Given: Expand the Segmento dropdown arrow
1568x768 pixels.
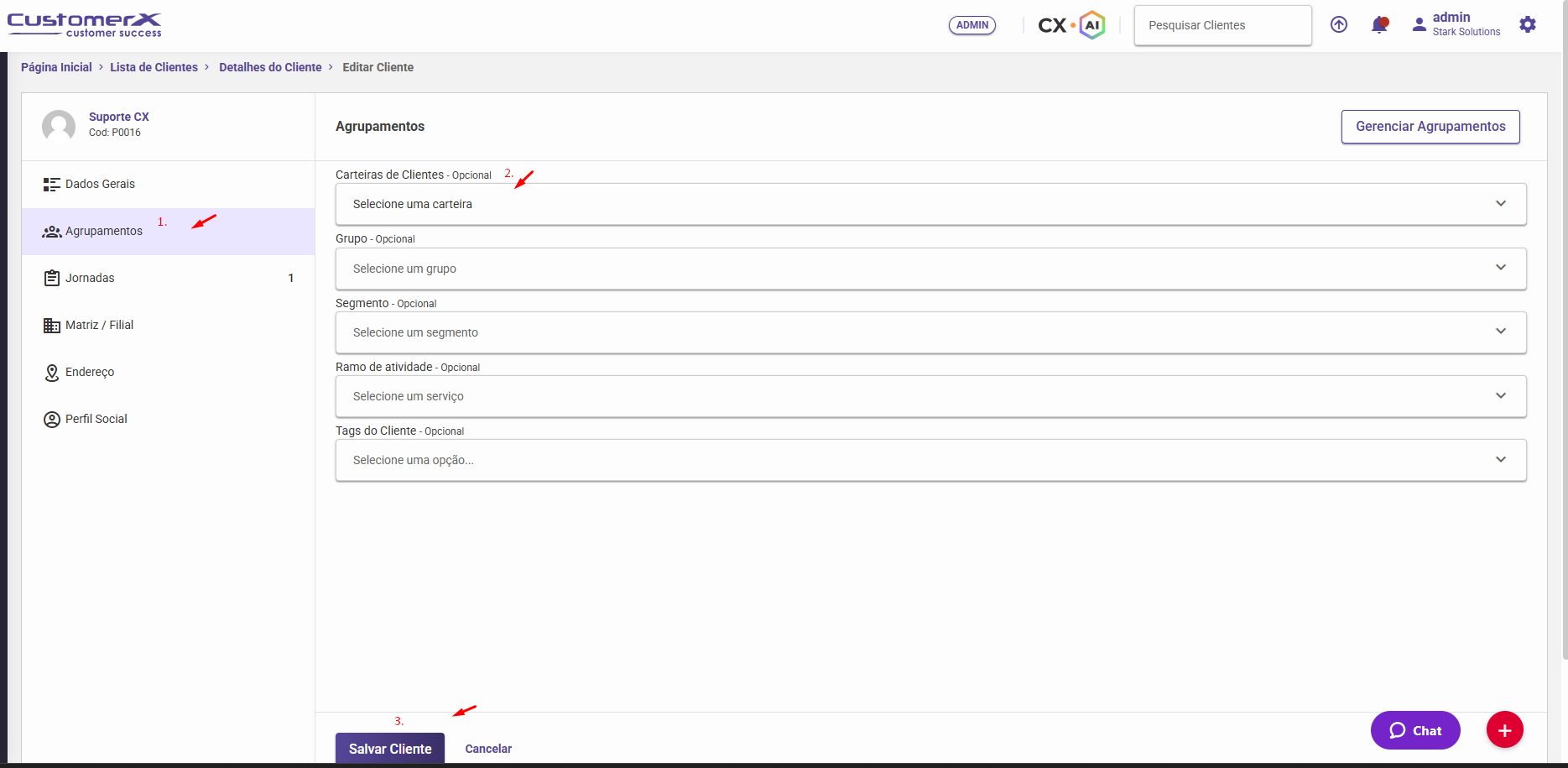Looking at the screenshot, I should [x=1501, y=332].
